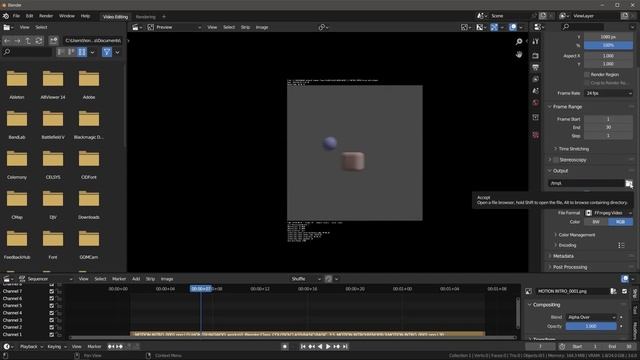
Task: Refresh the file browser listing
Action: point(39,41)
